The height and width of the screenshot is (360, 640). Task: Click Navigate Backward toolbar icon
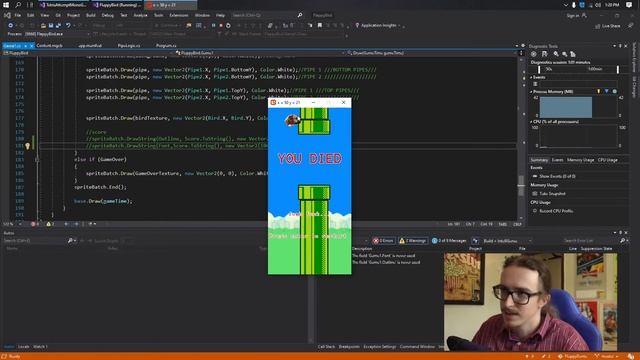[x=10, y=25]
